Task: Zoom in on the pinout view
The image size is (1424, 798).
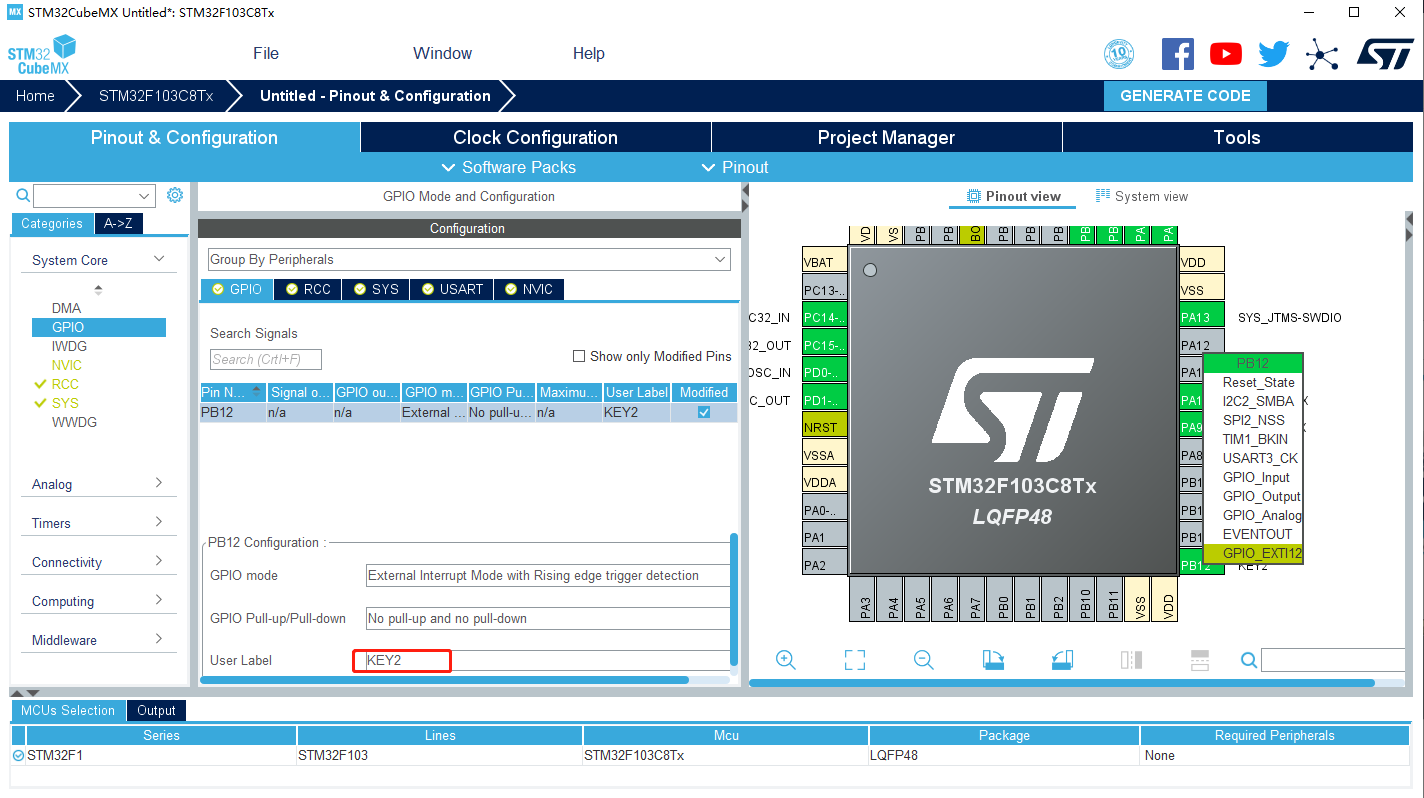Action: (785, 660)
